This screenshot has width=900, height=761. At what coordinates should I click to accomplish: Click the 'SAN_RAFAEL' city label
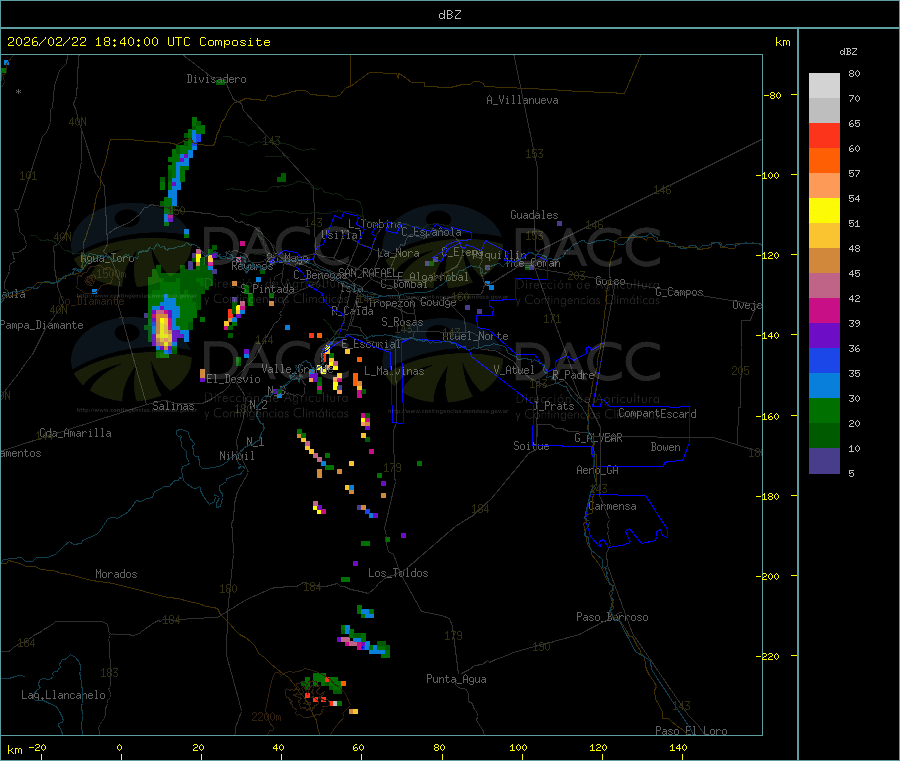click(367, 272)
